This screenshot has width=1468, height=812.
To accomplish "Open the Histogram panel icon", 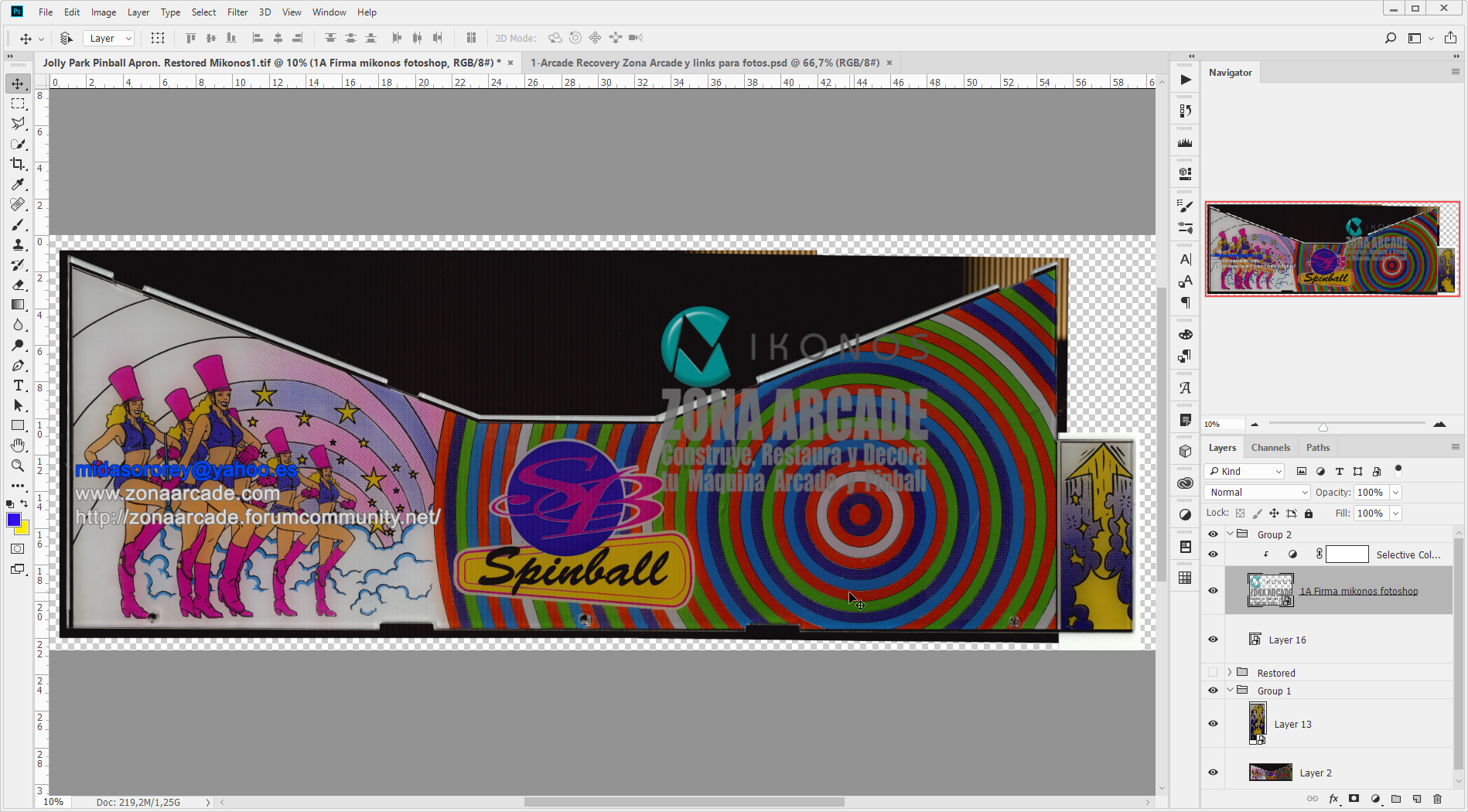I will click(x=1184, y=141).
